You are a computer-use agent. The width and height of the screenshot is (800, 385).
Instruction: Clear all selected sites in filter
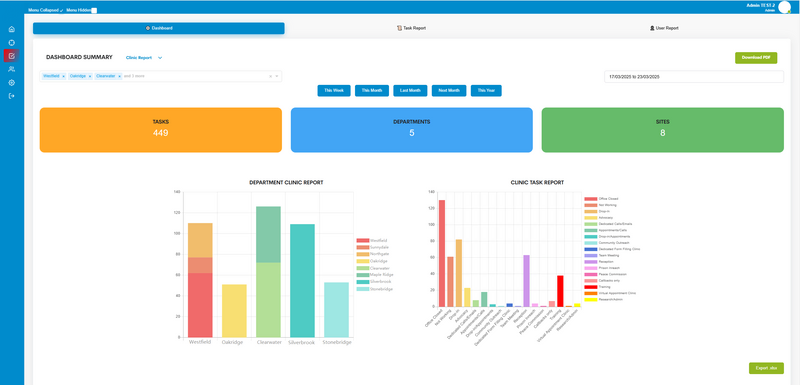point(271,76)
